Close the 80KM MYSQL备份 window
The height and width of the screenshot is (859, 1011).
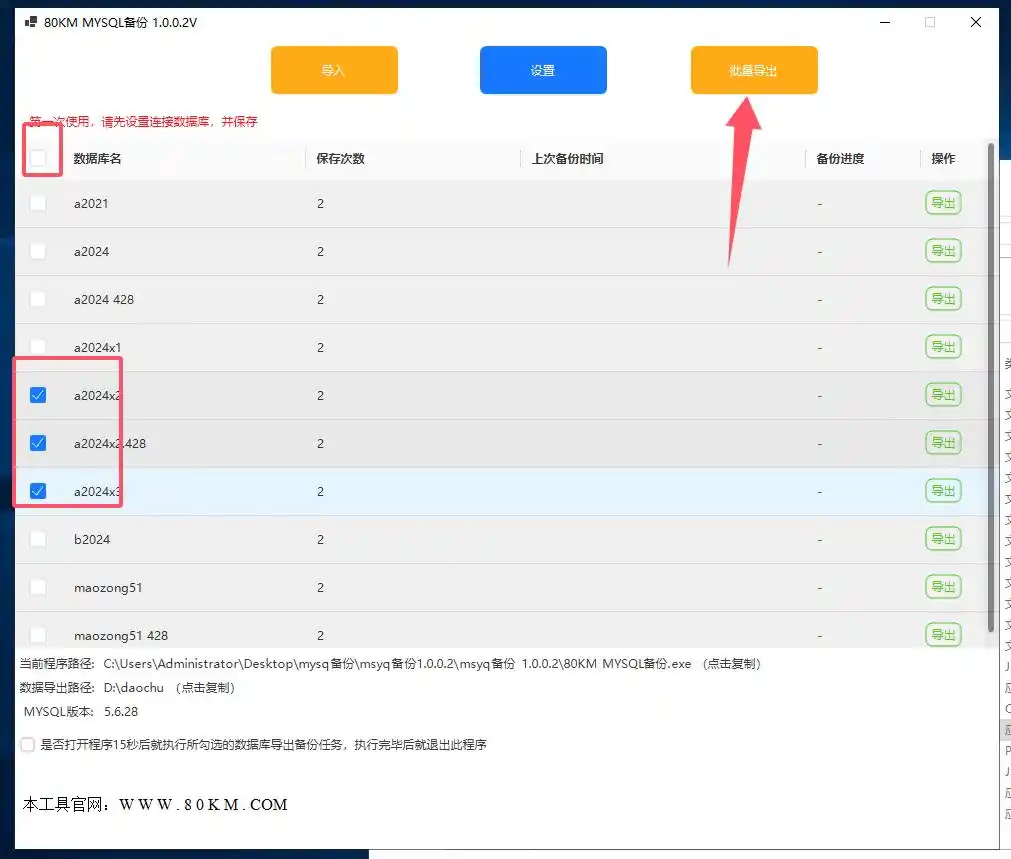point(976,23)
